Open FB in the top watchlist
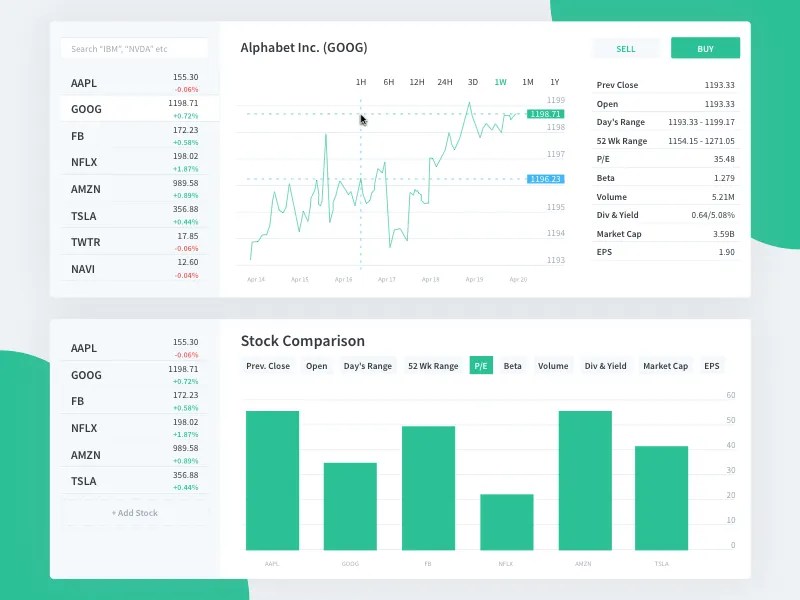Image resolution: width=800 pixels, height=600 pixels. tap(135, 136)
